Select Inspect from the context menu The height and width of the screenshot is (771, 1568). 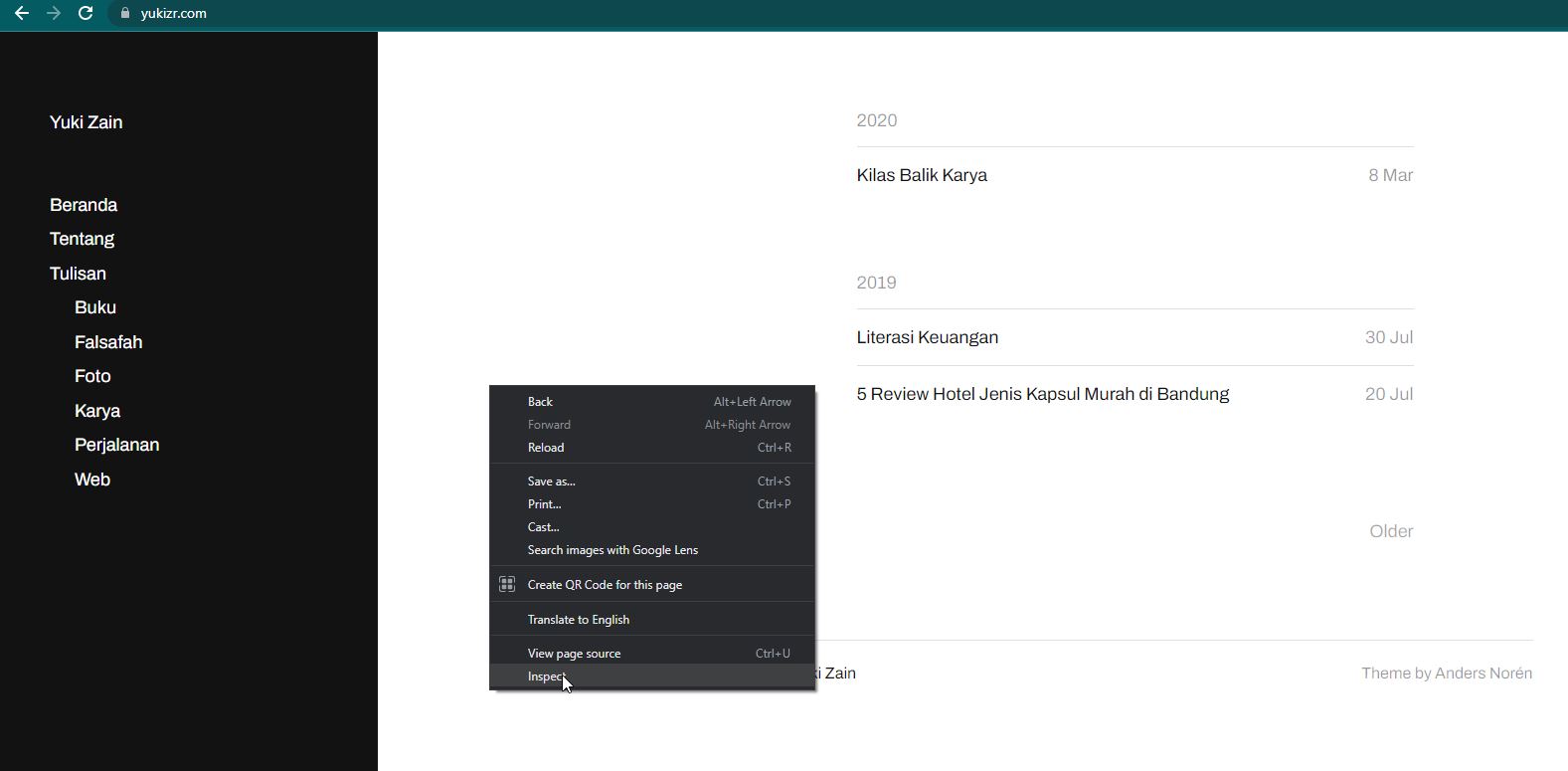coord(546,676)
